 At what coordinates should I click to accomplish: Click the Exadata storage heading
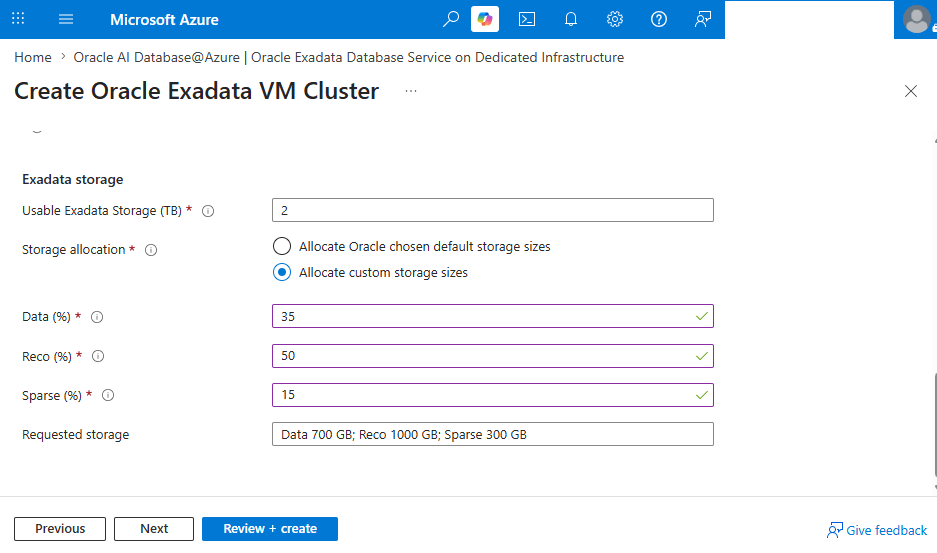(x=73, y=179)
